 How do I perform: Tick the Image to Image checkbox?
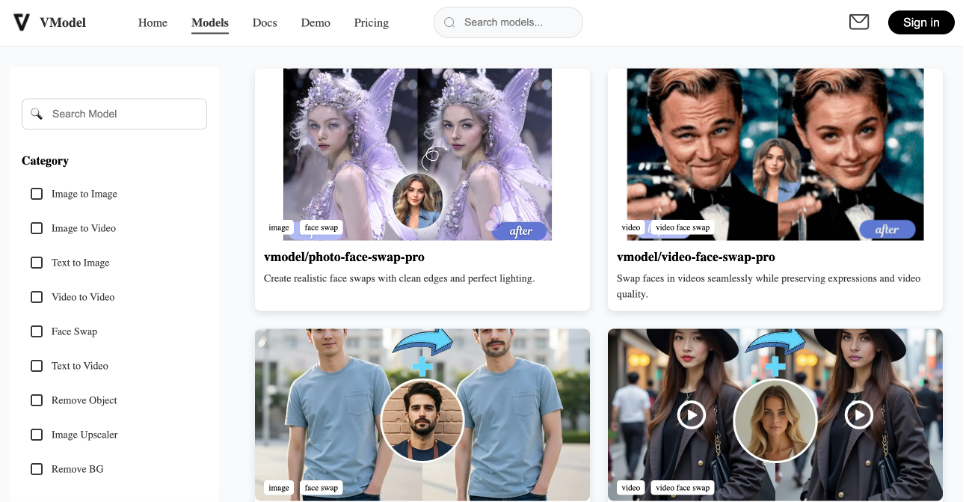tap(37, 194)
